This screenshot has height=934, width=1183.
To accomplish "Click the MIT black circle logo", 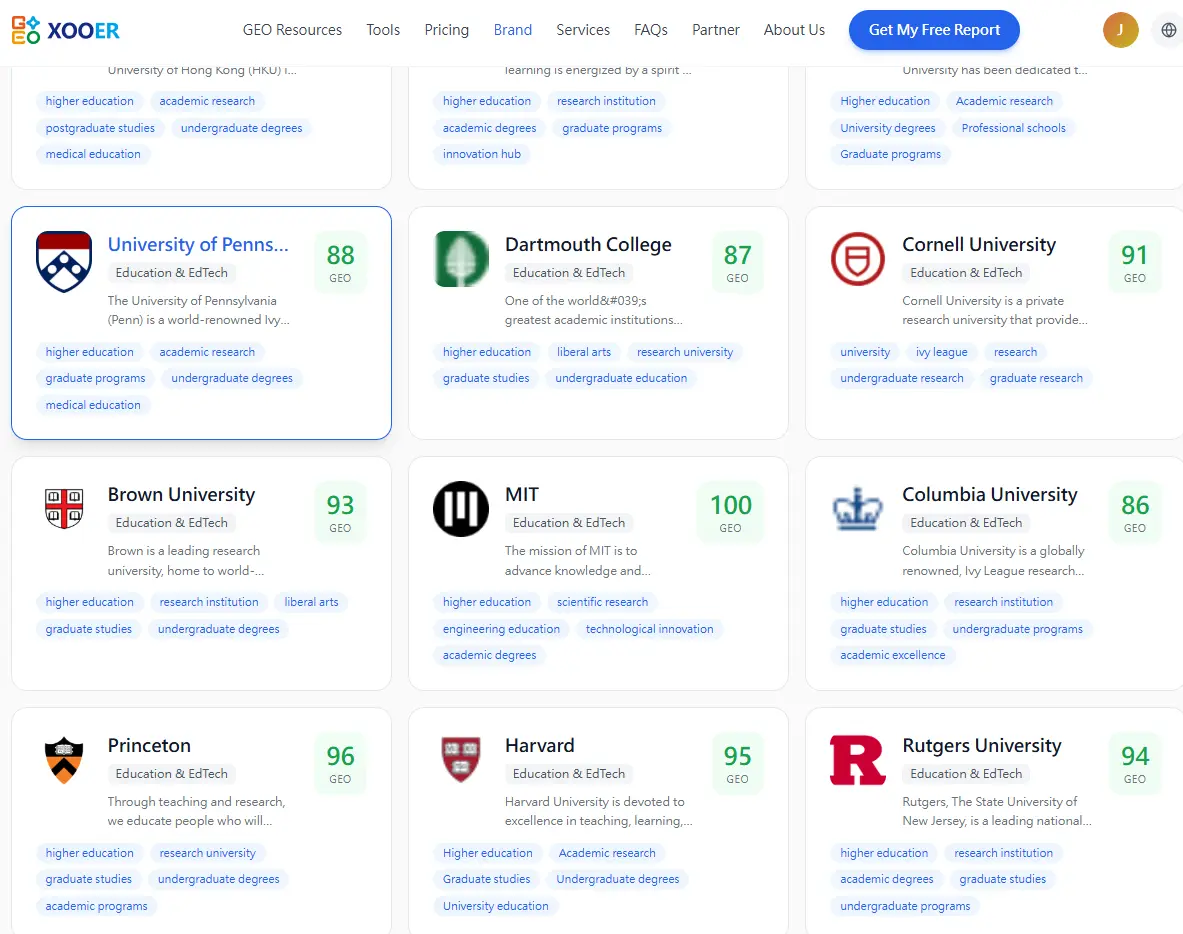I will 461,508.
